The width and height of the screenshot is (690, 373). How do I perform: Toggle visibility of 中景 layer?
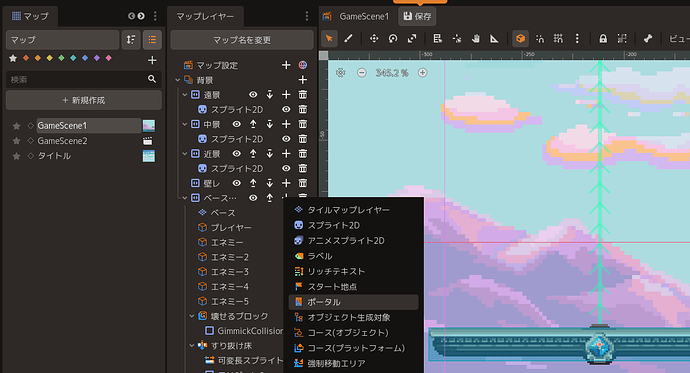[237, 124]
